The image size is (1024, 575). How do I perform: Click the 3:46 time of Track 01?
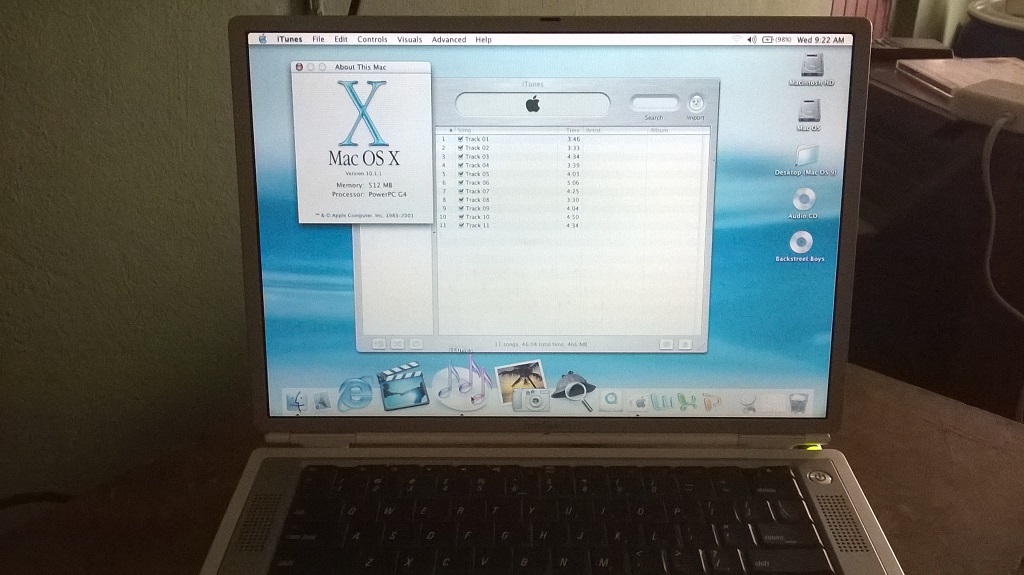coord(573,139)
